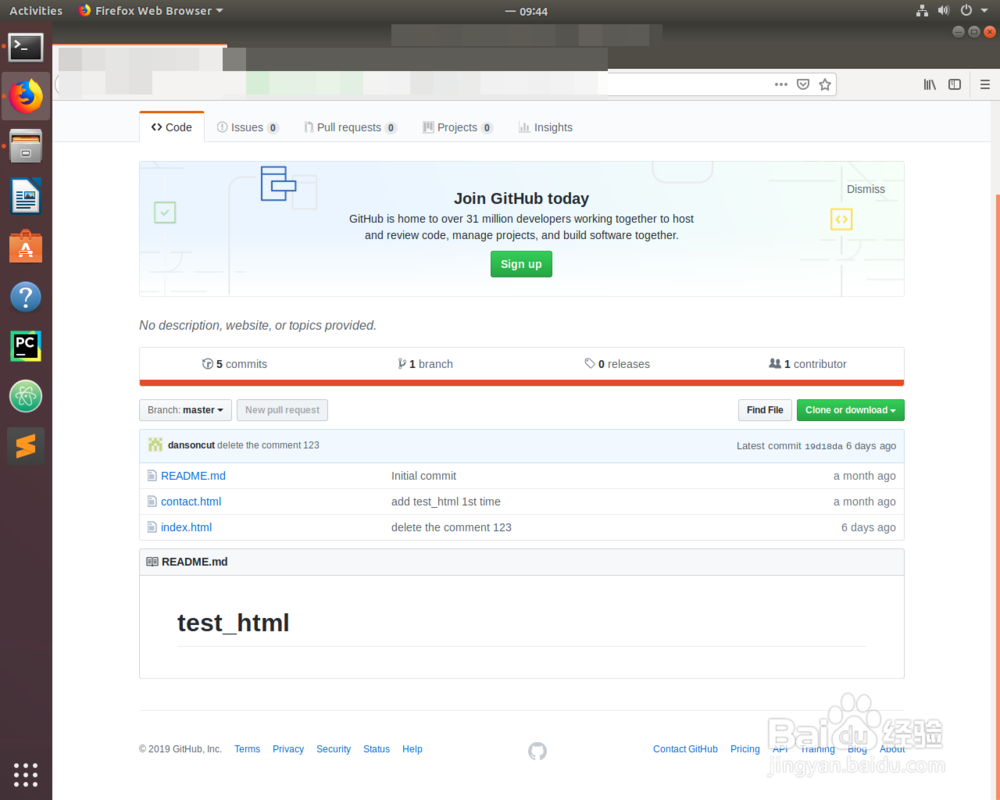Open the footer Pricing link
Viewport: 1000px width, 800px height.
[745, 749]
